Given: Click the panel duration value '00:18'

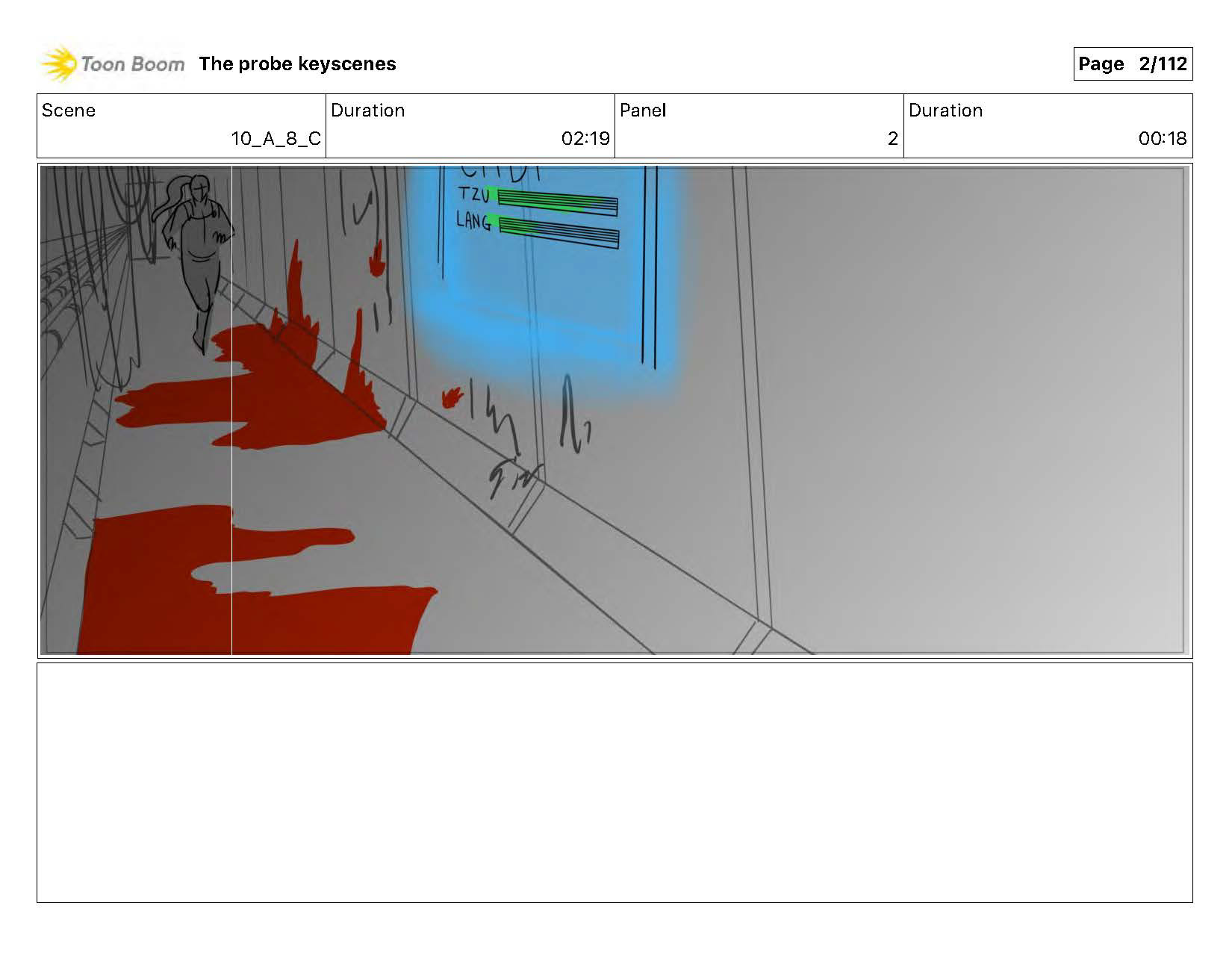Looking at the screenshot, I should tap(1162, 139).
